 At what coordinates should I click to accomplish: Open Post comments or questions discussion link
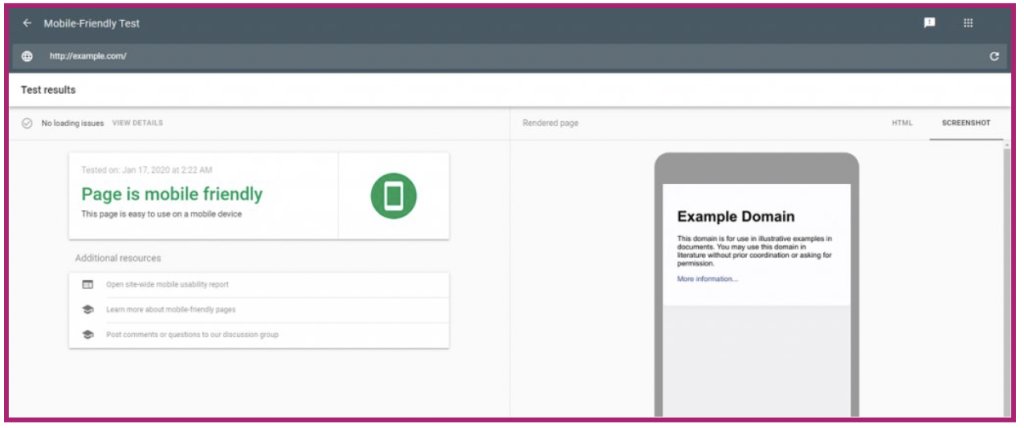point(192,334)
